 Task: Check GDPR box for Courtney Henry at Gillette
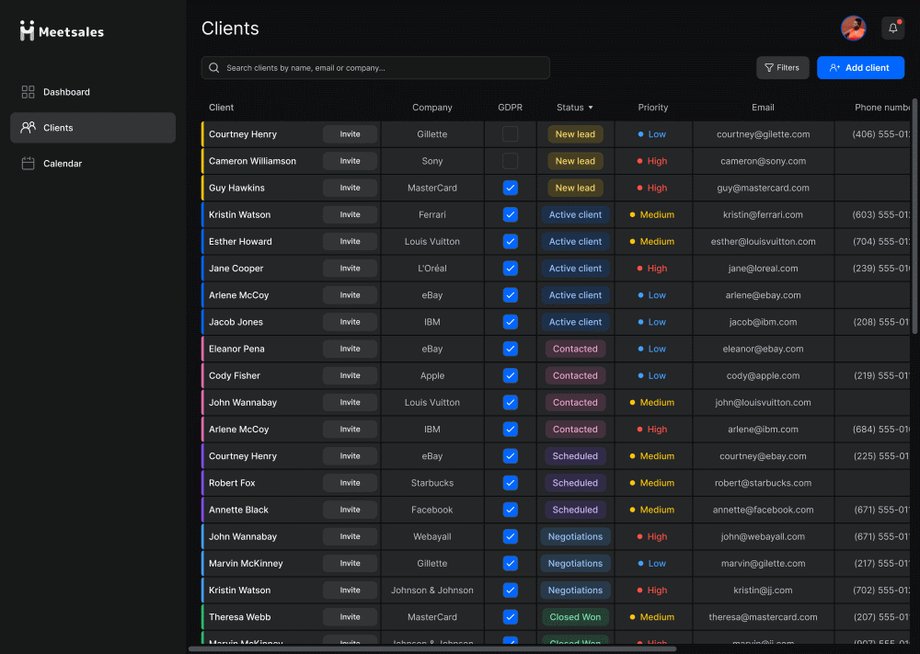click(x=510, y=134)
